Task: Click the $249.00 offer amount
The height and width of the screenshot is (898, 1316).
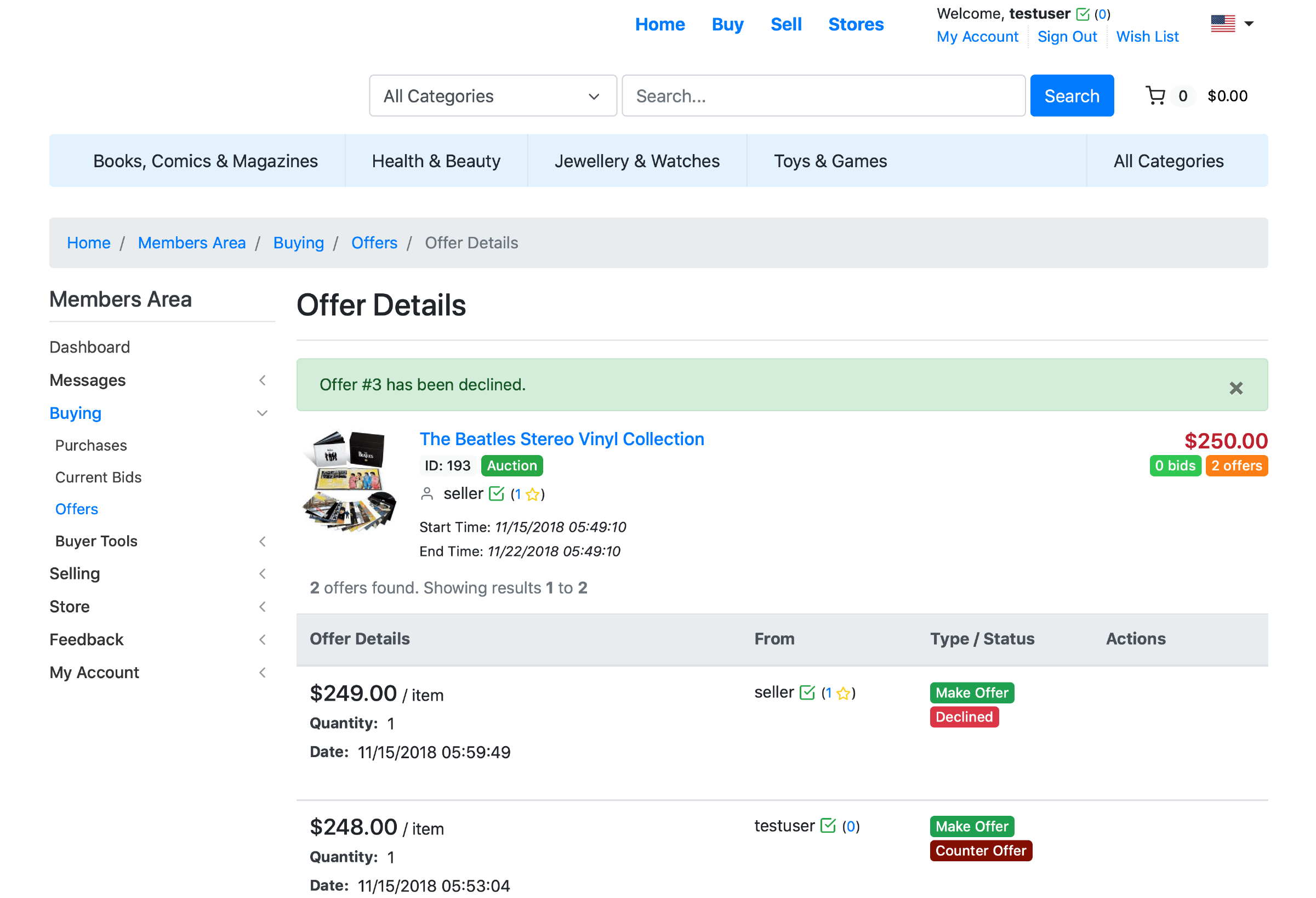Action: pyautogui.click(x=354, y=693)
